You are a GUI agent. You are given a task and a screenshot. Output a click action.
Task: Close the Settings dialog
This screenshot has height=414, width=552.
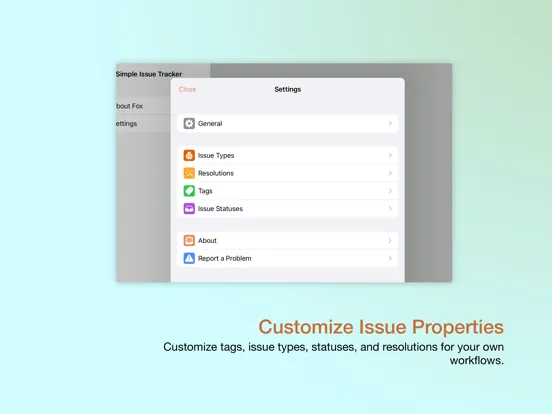pos(187,89)
